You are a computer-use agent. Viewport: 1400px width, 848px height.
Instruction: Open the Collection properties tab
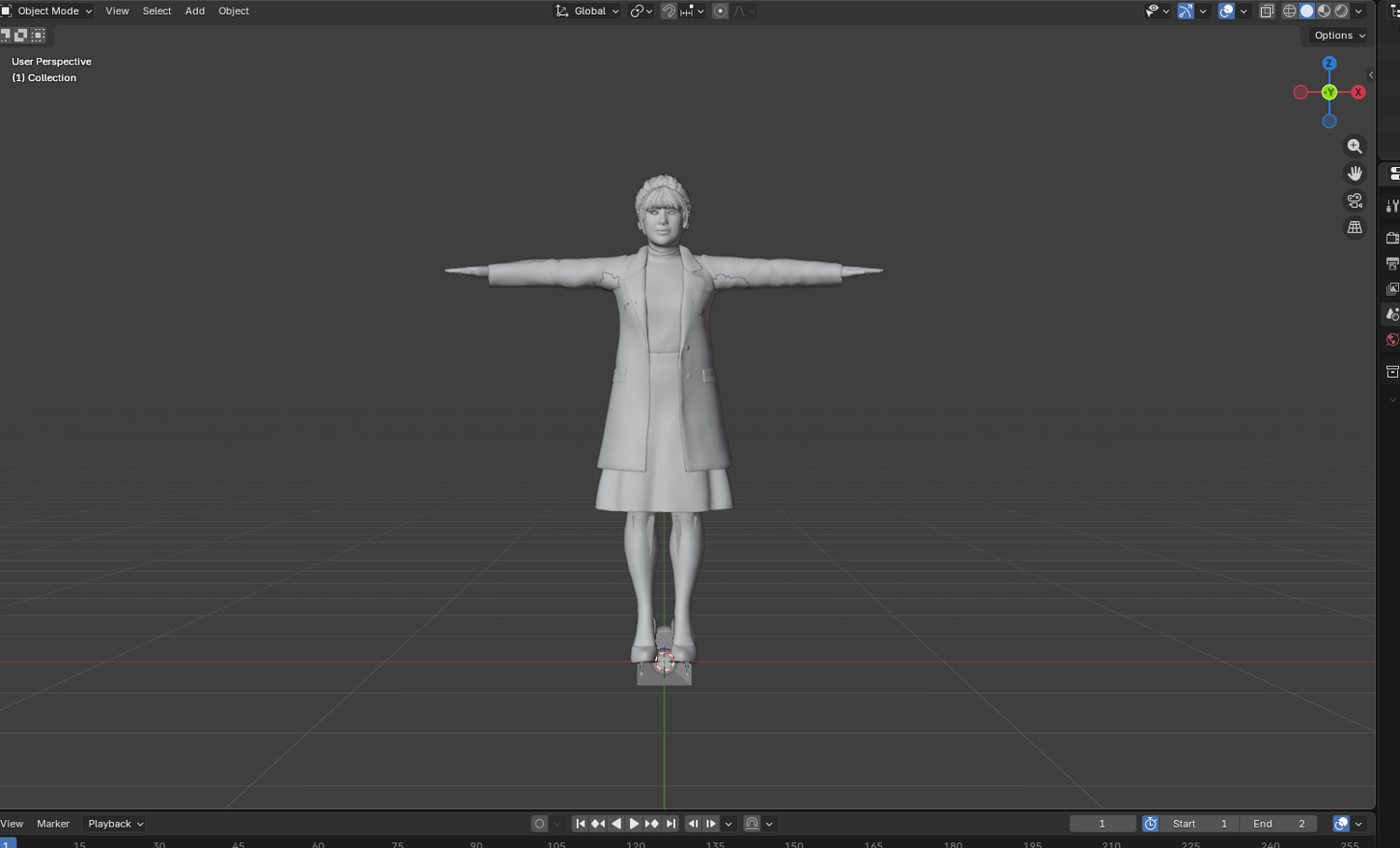[1392, 371]
